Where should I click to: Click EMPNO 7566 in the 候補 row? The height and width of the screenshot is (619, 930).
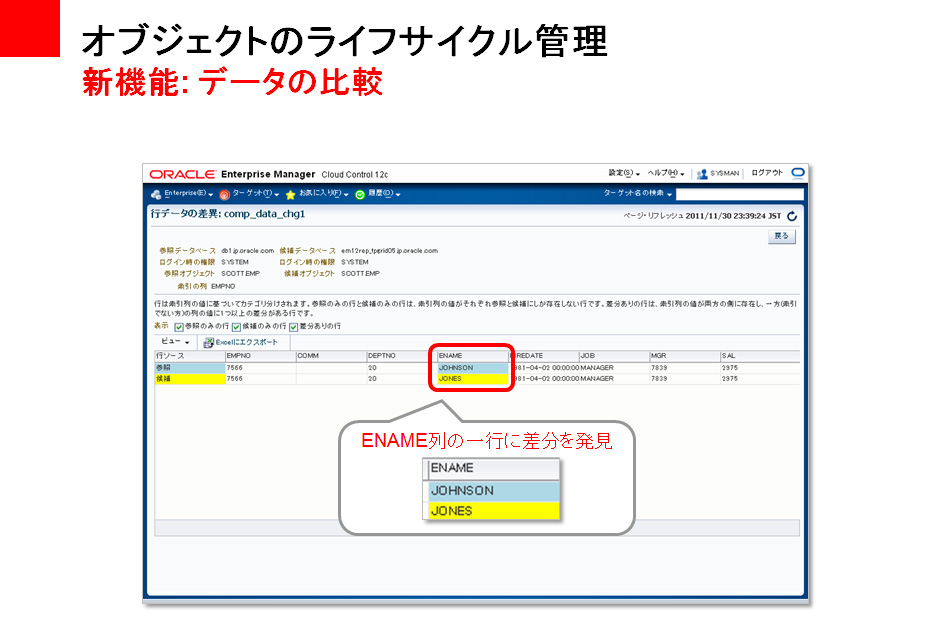(x=235, y=379)
